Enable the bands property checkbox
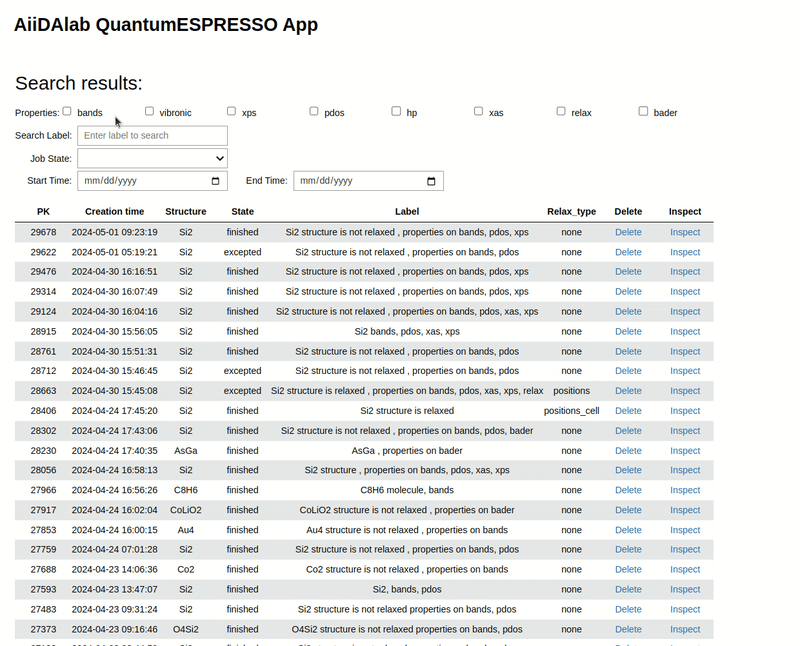Screen dimensions: 800x646 pyautogui.click(x=67, y=111)
